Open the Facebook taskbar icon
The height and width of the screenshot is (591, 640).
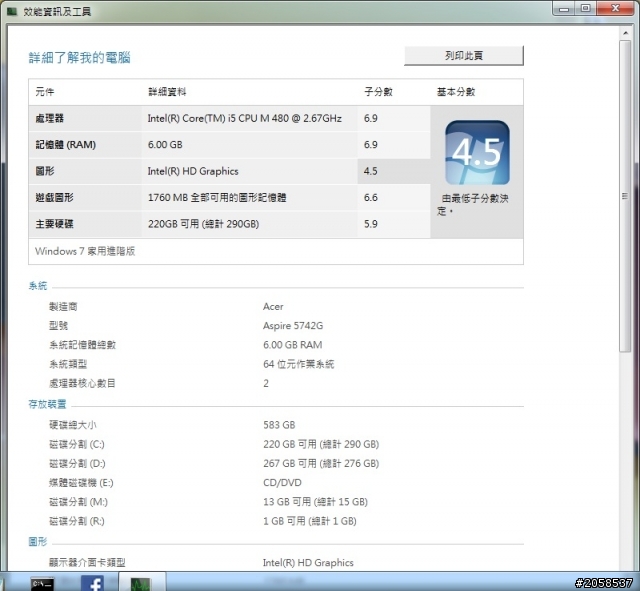pos(92,583)
